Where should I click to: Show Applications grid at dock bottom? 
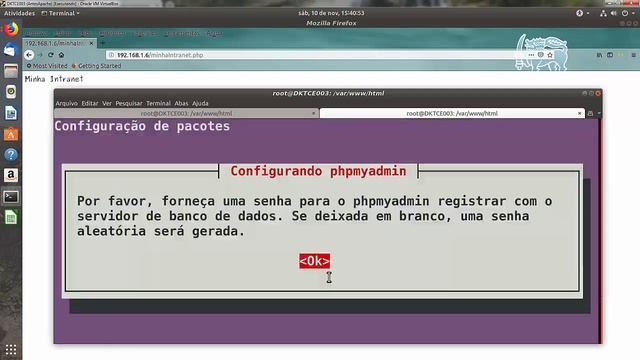11,350
